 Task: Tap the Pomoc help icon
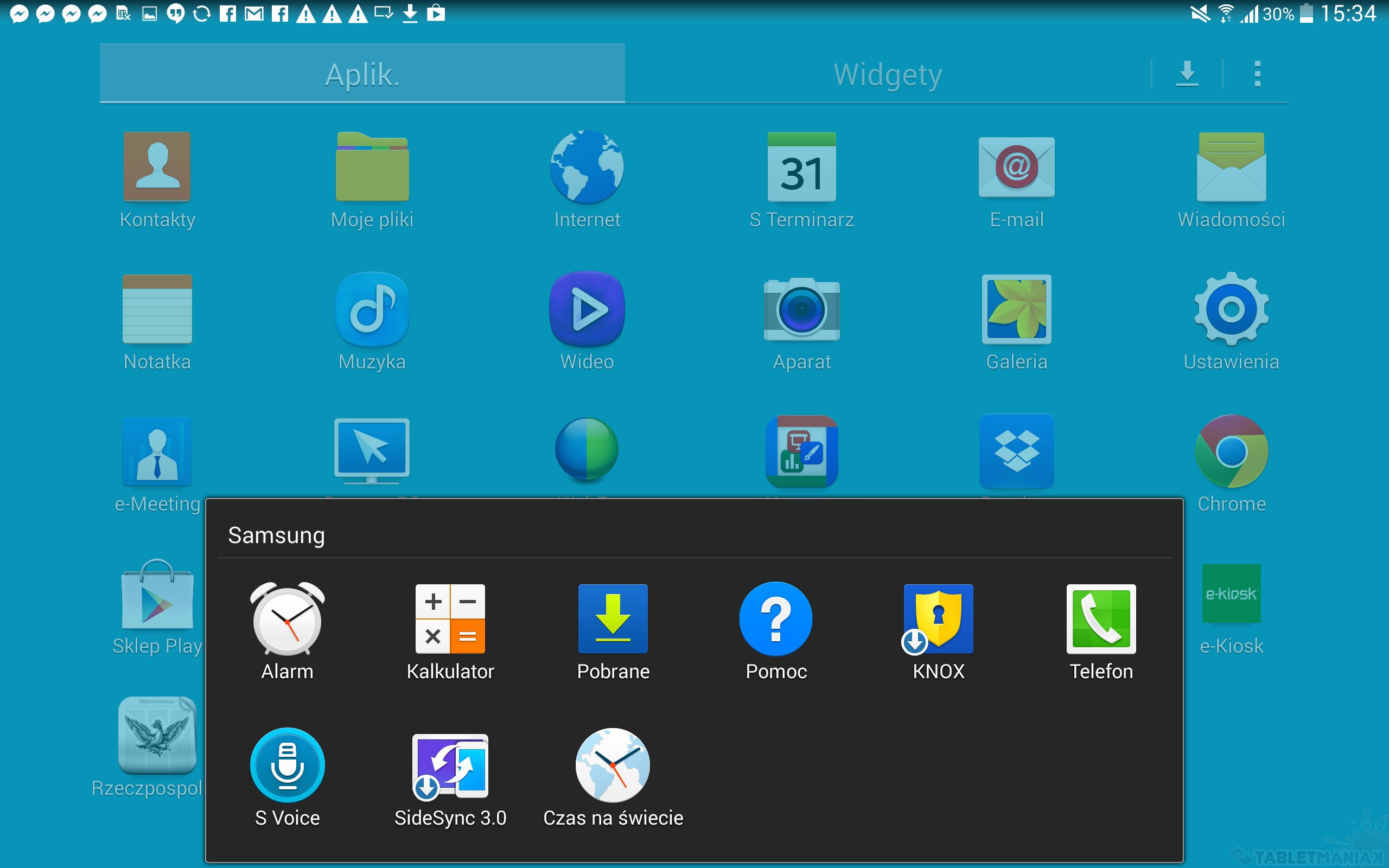click(x=775, y=620)
